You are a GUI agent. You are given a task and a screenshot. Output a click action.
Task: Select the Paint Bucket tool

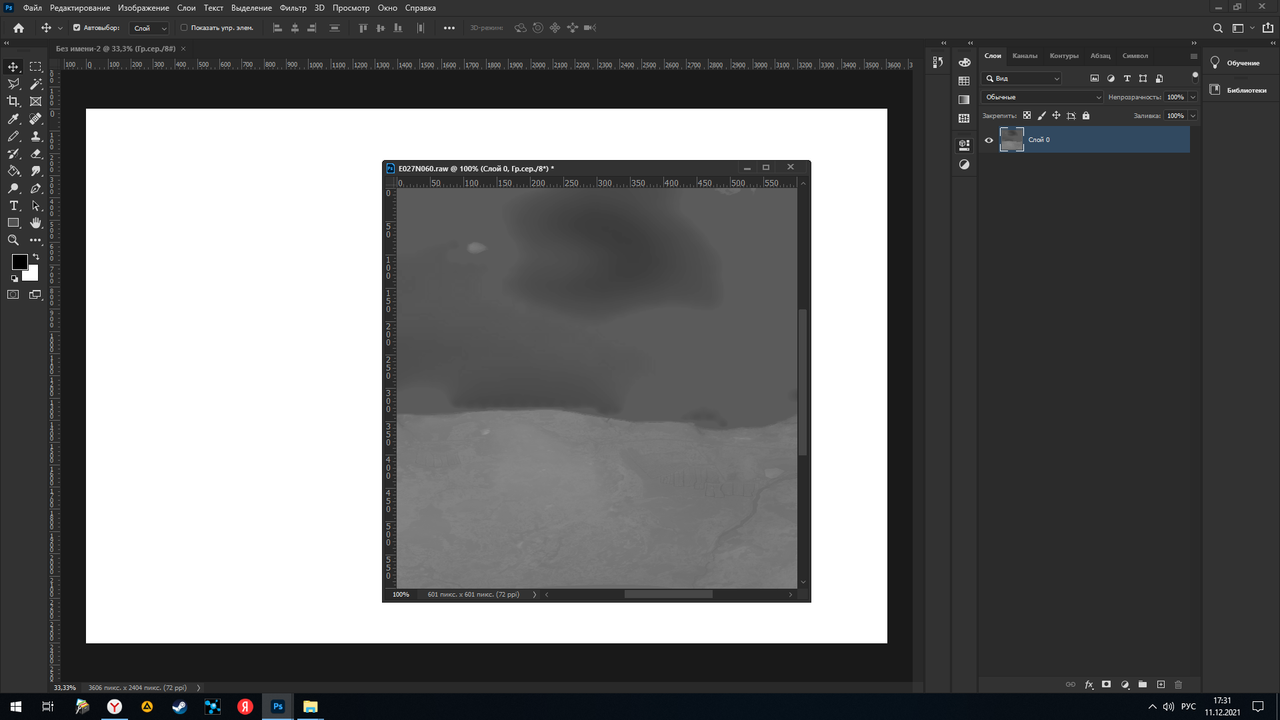click(14, 171)
